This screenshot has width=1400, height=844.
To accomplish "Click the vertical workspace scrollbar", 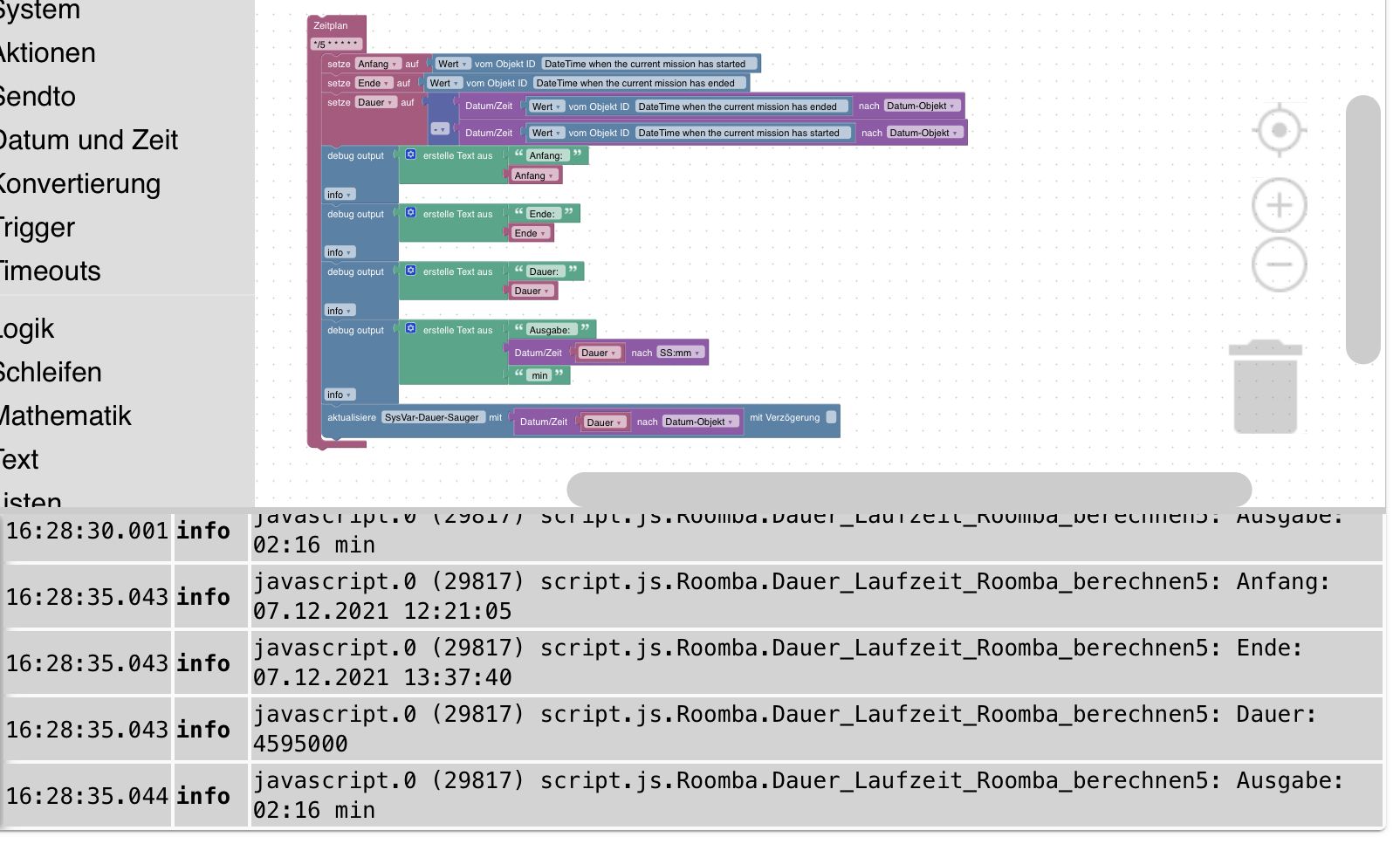I will [x=1362, y=230].
